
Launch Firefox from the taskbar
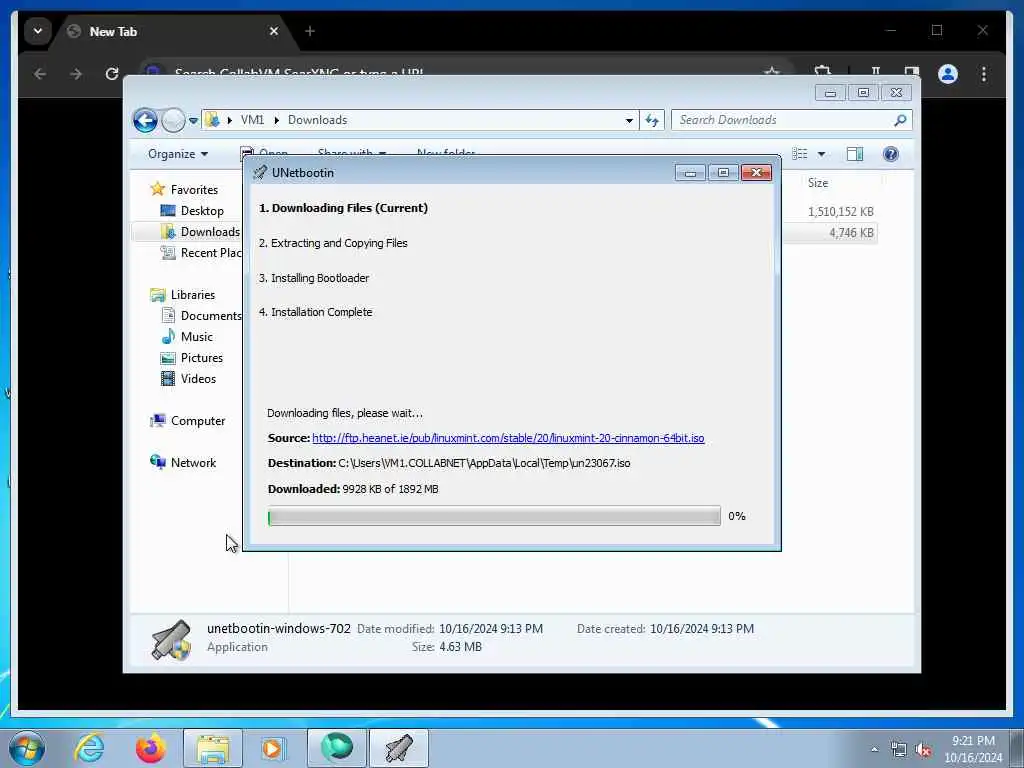[x=151, y=748]
